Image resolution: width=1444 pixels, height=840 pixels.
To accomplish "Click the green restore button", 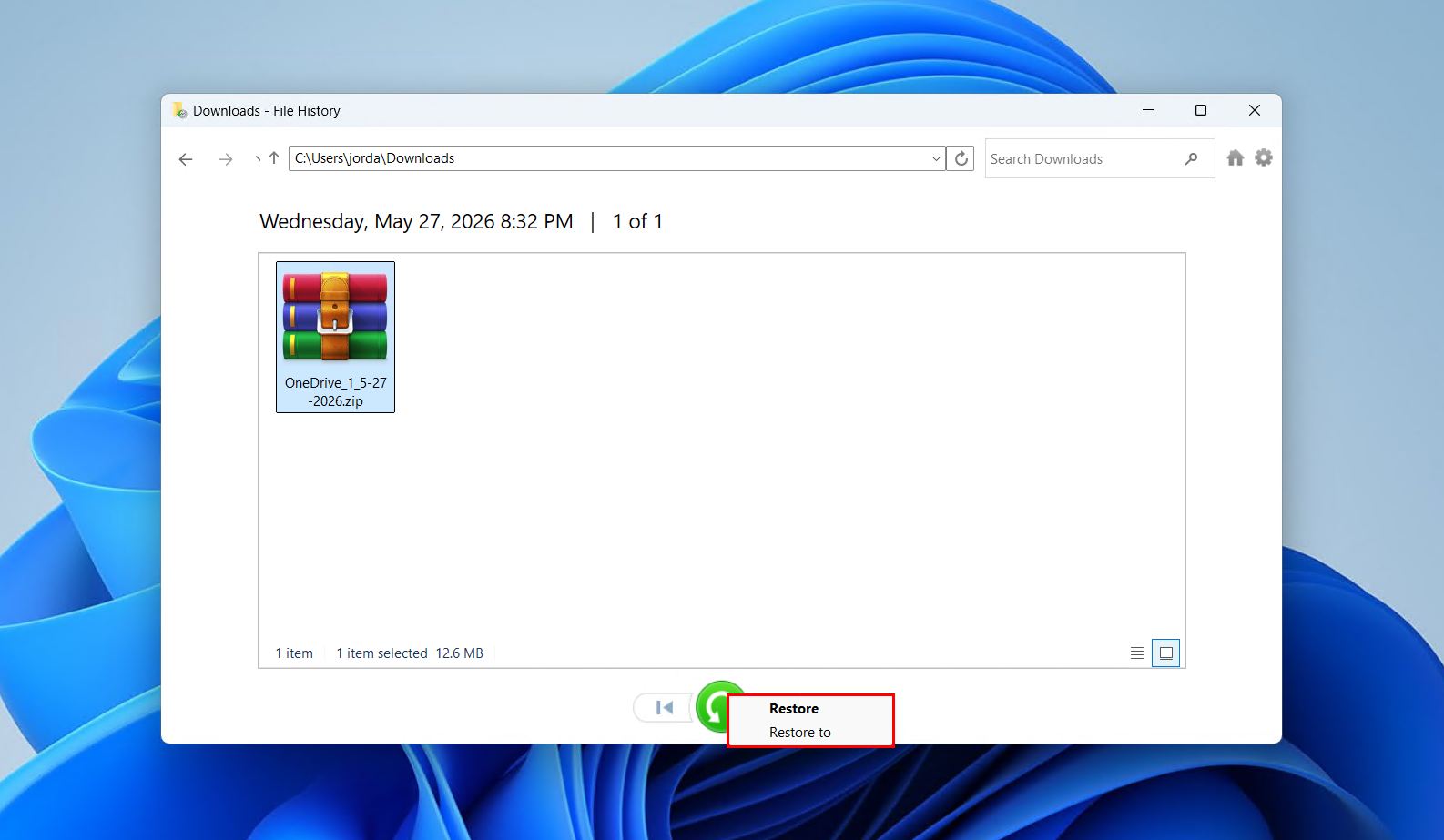I will (713, 706).
